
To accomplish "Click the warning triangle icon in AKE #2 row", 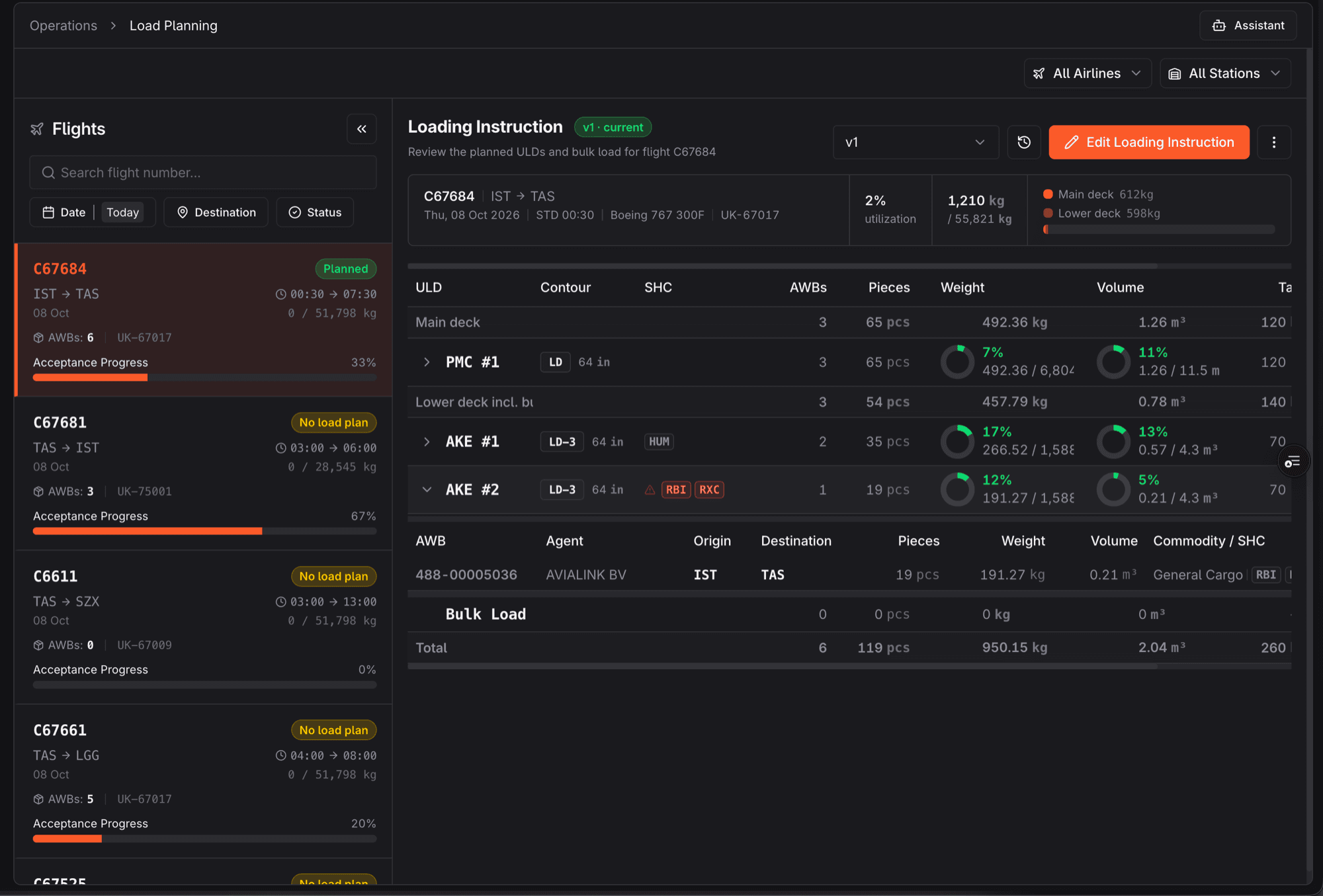I will click(x=650, y=490).
